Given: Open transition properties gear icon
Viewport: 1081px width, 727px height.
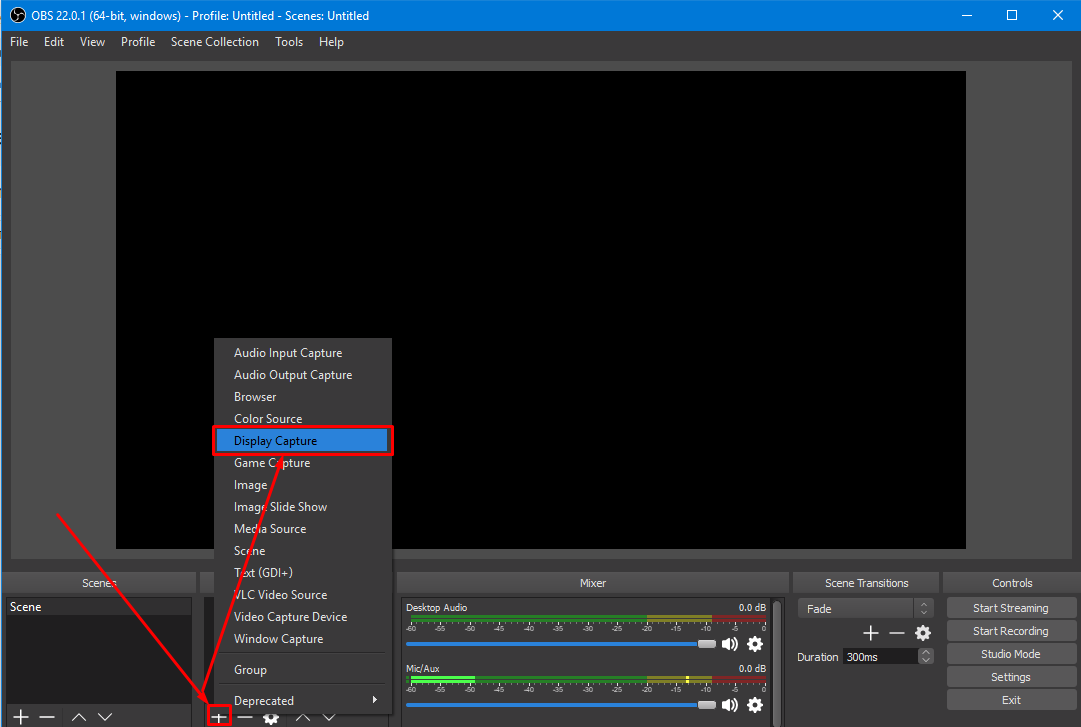Looking at the screenshot, I should (922, 633).
